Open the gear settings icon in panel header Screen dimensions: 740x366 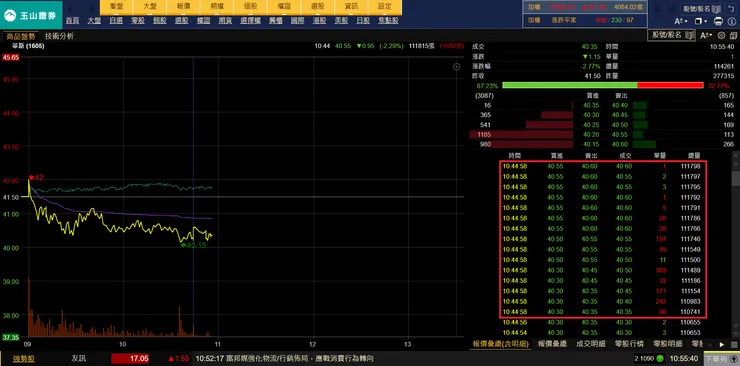click(721, 35)
